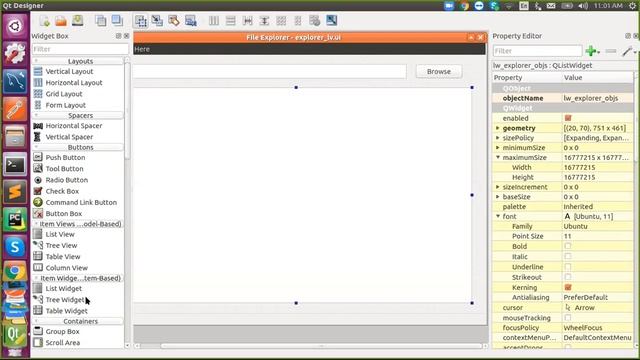Toggle the Kerning font checkbox
This screenshot has height=360, width=640.
point(568,287)
